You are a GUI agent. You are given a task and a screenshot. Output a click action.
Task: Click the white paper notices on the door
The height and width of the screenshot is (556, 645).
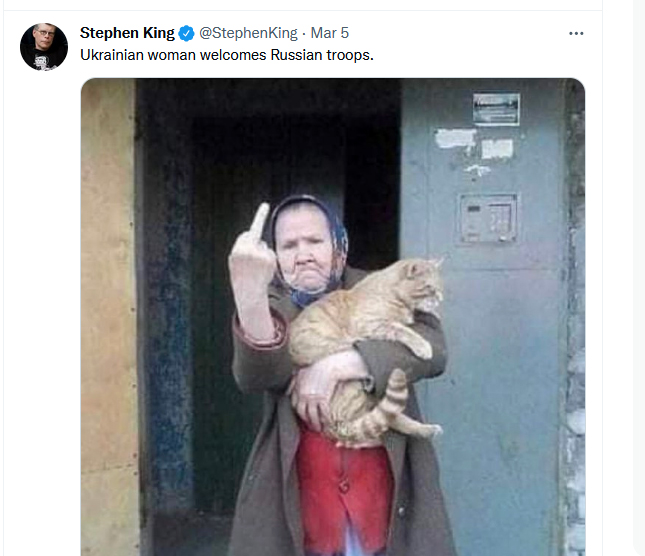tap(470, 140)
